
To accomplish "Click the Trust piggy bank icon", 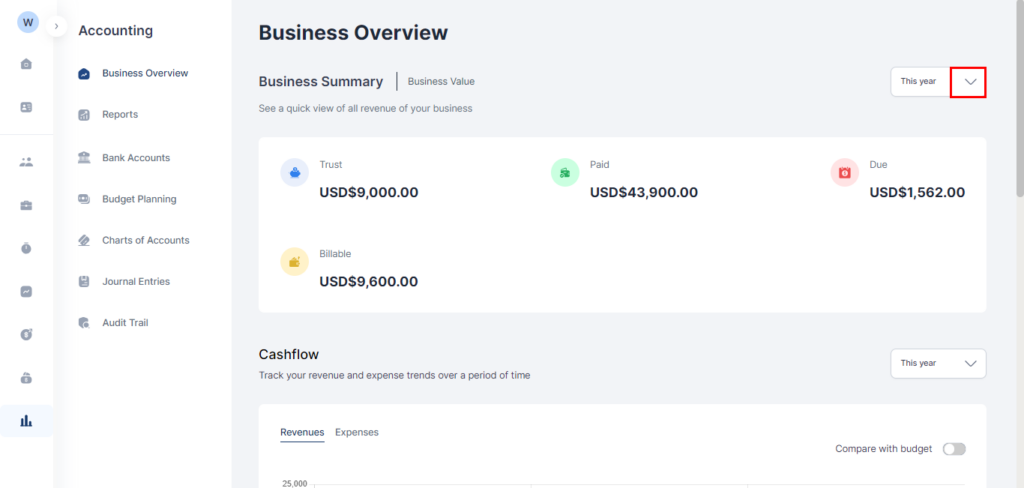I will tap(295, 173).
